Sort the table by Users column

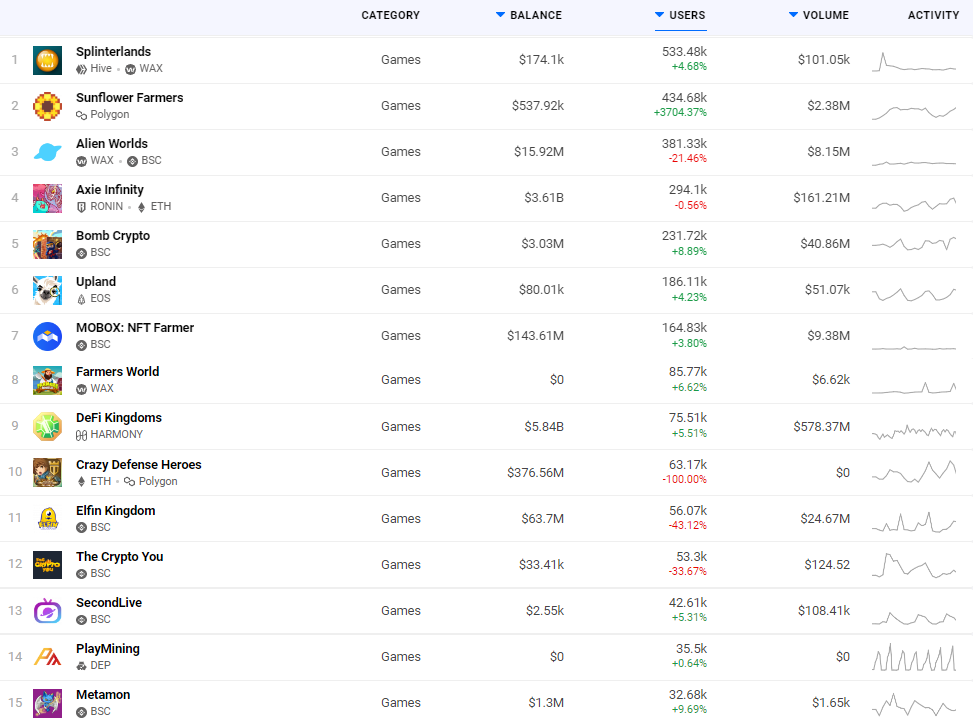pyautogui.click(x=681, y=15)
